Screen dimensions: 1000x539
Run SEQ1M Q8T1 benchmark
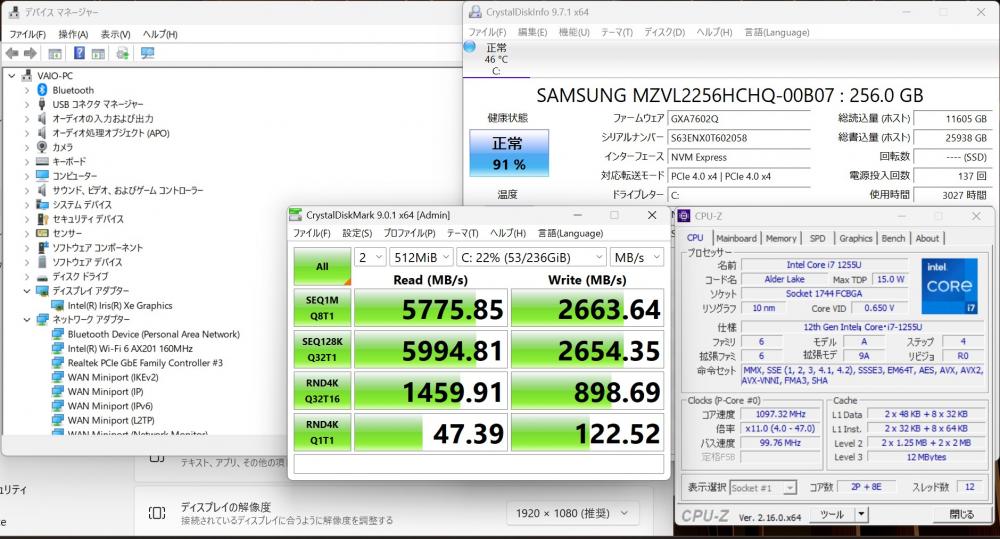tap(322, 307)
